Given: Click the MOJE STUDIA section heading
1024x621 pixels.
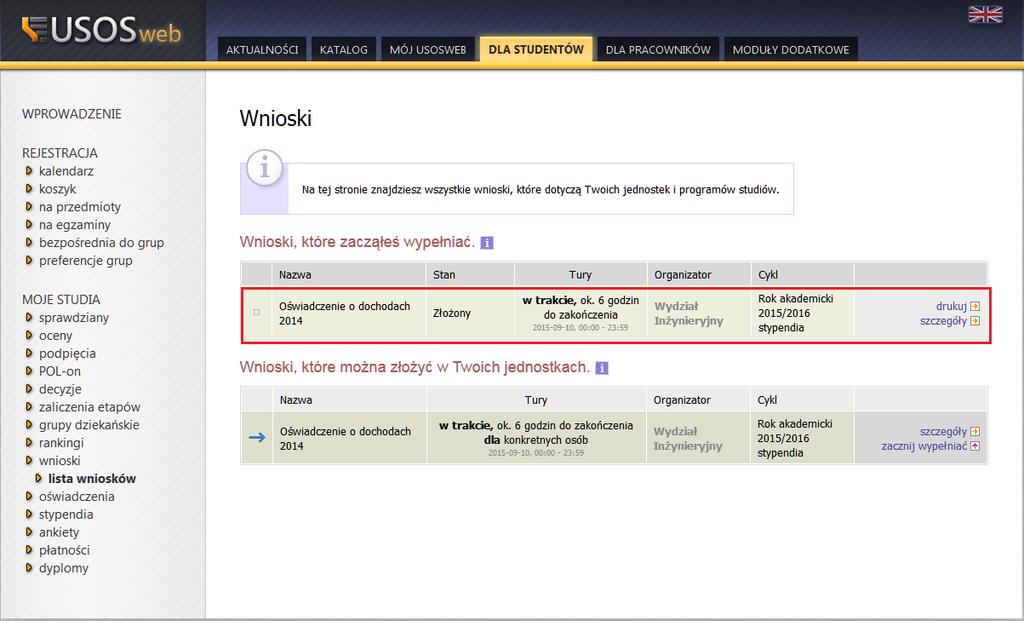Looking at the screenshot, I should 61,300.
